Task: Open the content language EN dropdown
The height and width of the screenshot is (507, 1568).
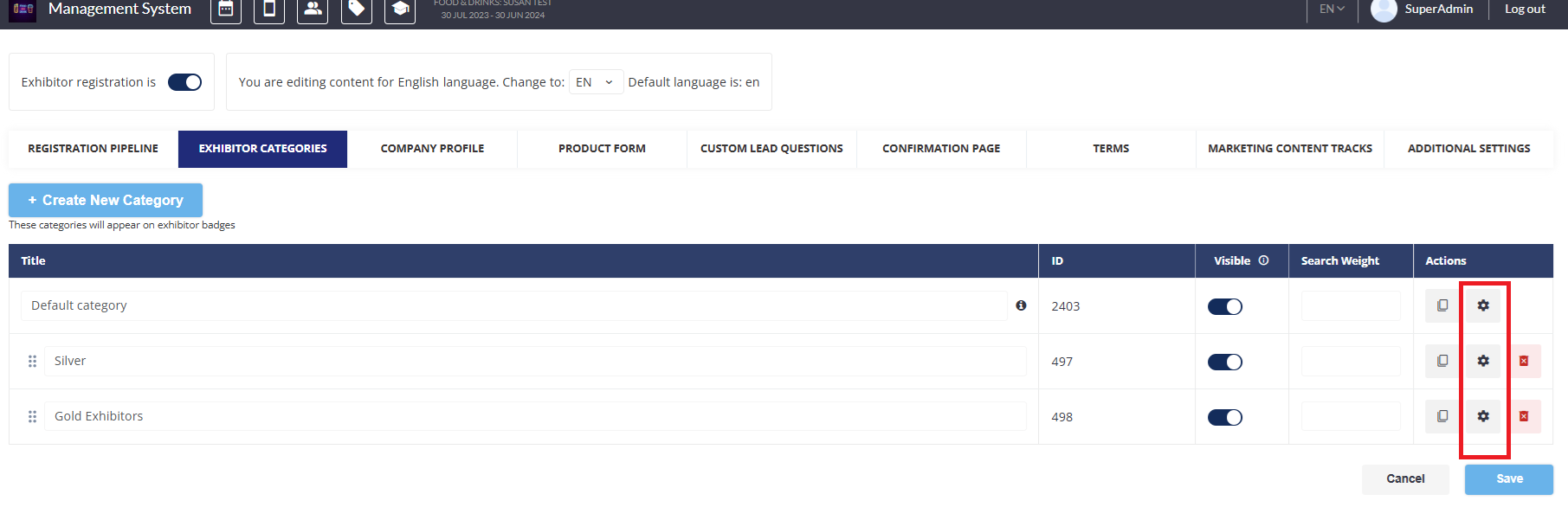Action: click(x=595, y=82)
